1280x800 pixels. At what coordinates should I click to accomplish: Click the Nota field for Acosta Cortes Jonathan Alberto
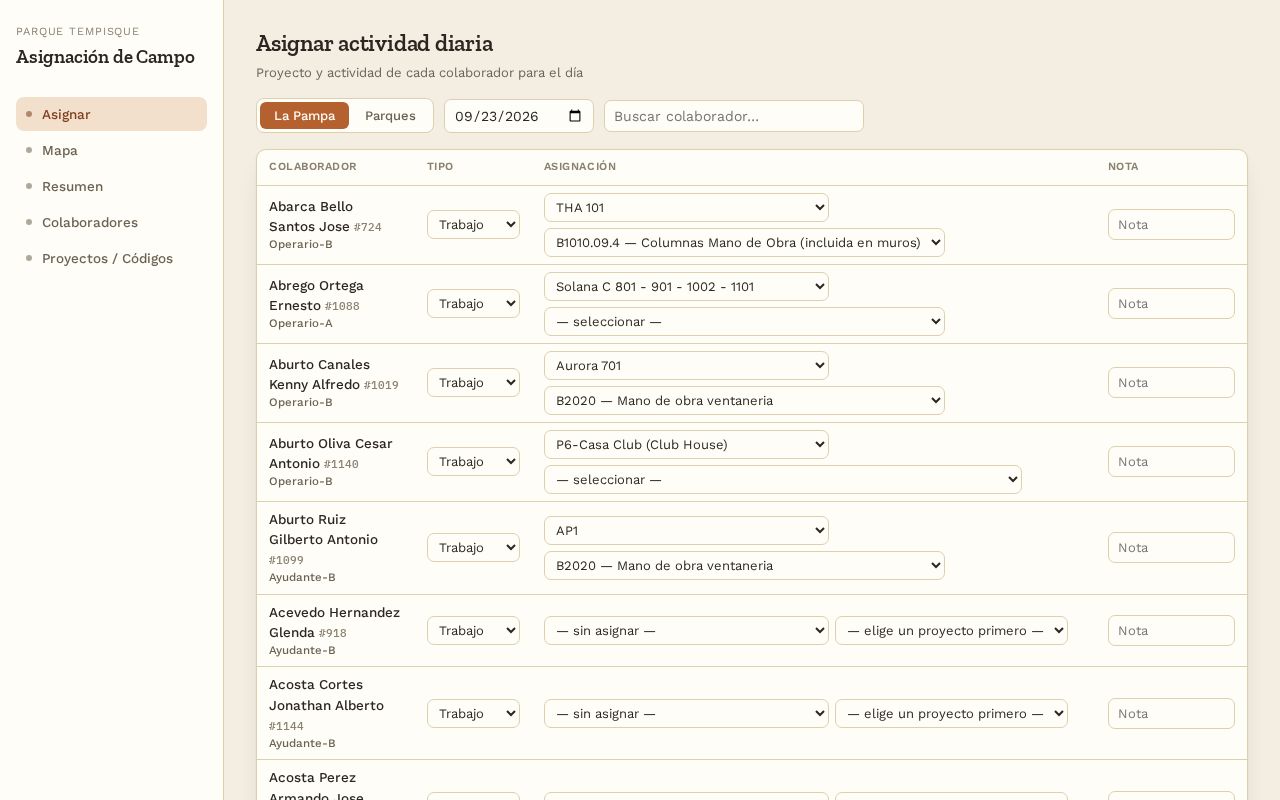[x=1171, y=714]
